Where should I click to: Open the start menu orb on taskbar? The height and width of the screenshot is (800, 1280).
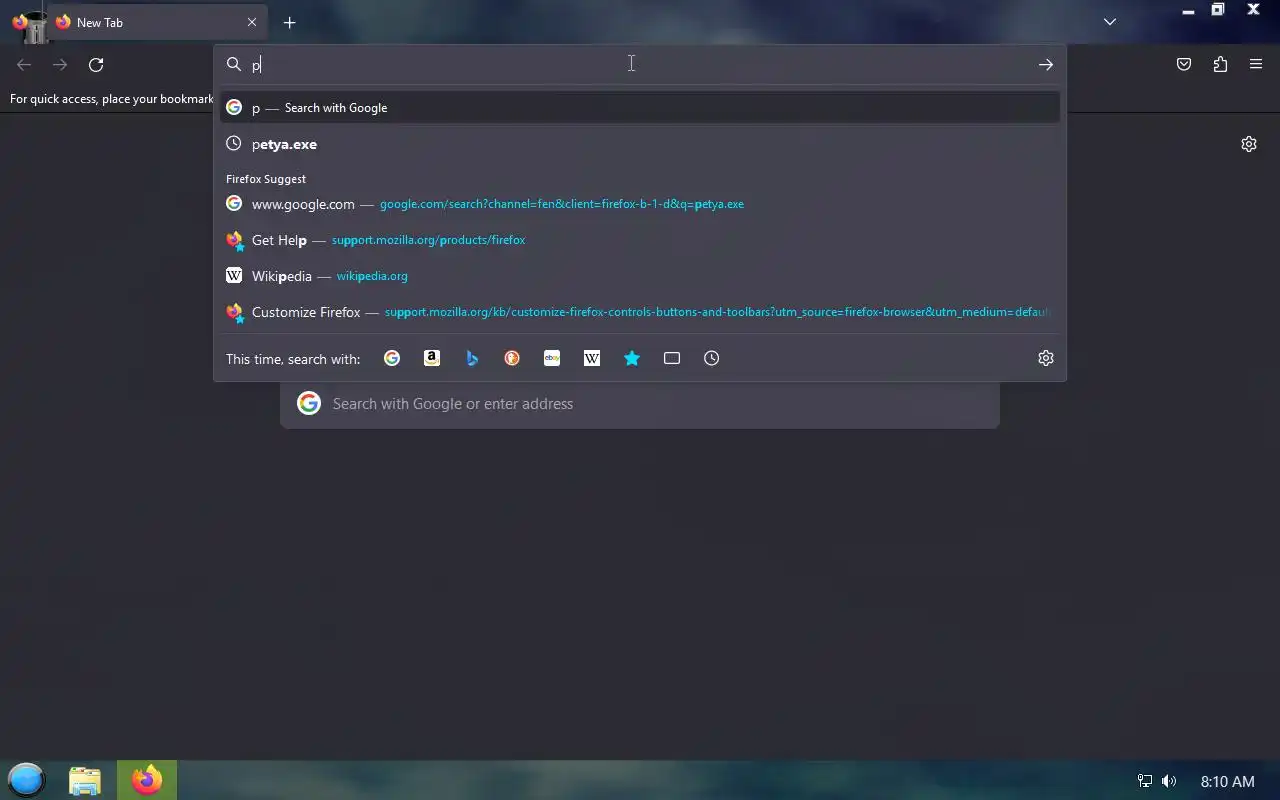coord(26,780)
